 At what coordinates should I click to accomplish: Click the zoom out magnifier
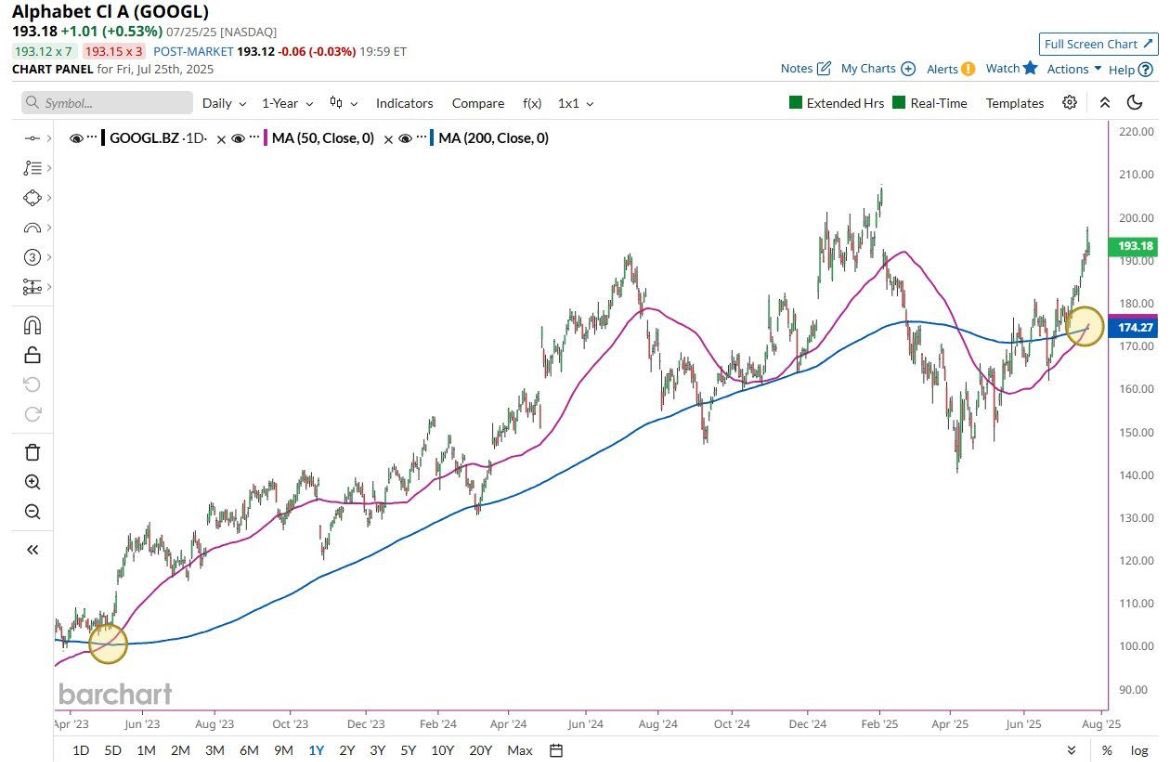click(x=32, y=512)
